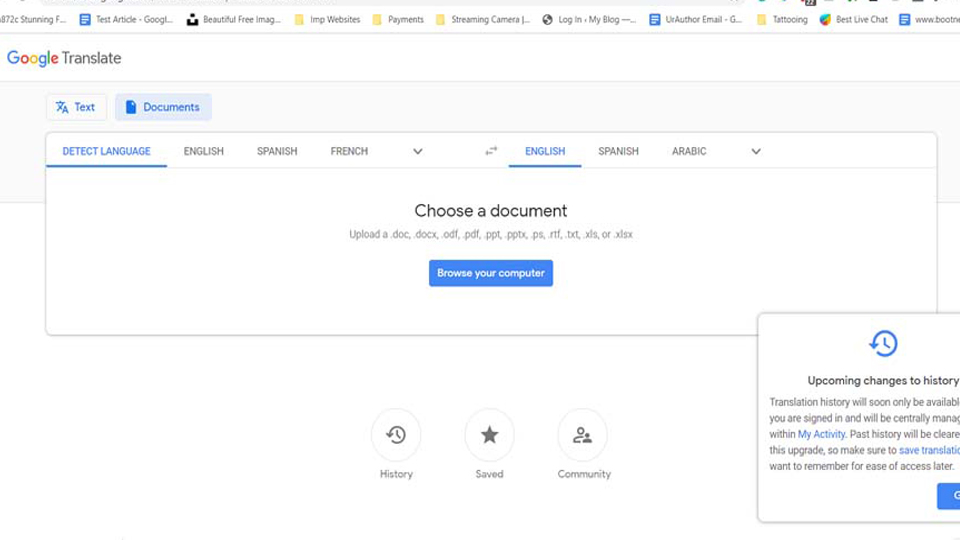Image resolution: width=960 pixels, height=540 pixels.
Task: Open Saved translations star
Action: point(489,435)
